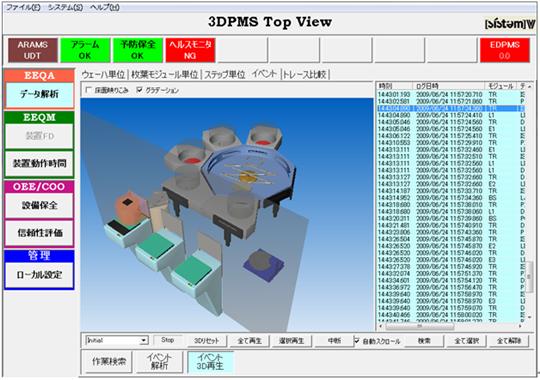Click the 中断 button
540x380 pixels.
pos(334,341)
